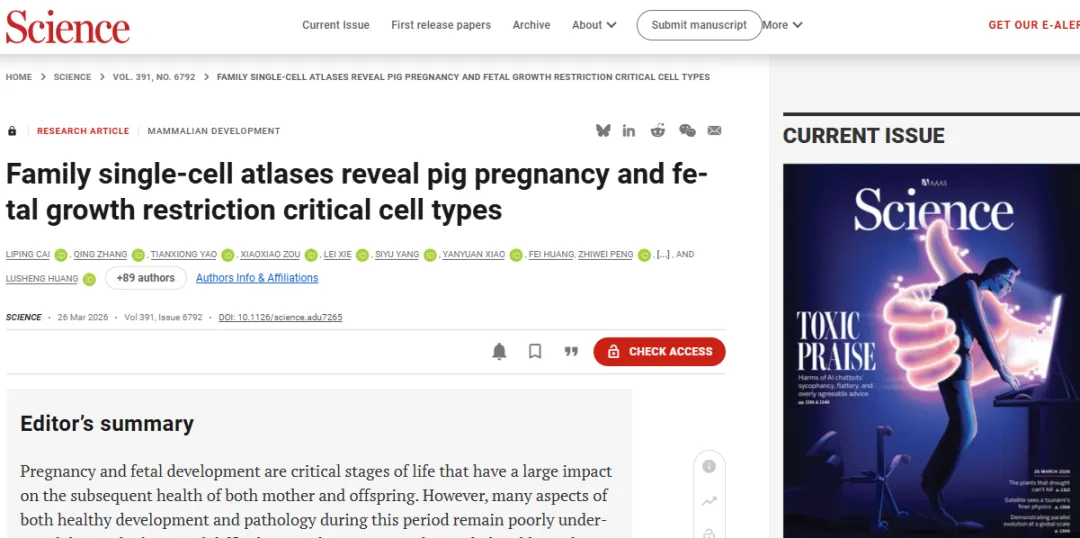Open the DOI 10.1126/science.adu7265 link
Image resolution: width=1080 pixels, height=538 pixels.
pyautogui.click(x=280, y=318)
